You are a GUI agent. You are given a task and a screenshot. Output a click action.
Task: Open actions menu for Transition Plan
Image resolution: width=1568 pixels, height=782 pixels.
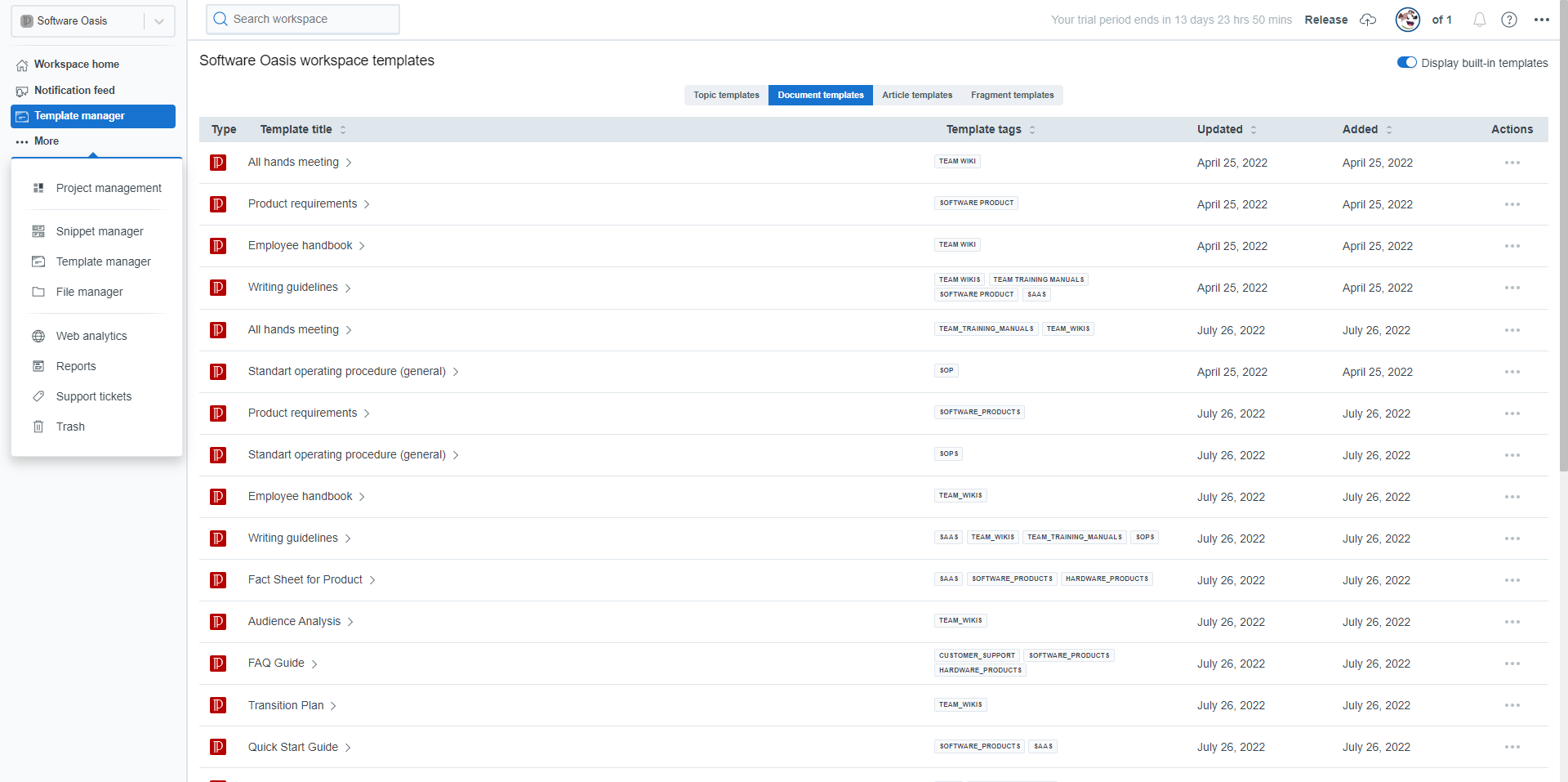[1512, 705]
